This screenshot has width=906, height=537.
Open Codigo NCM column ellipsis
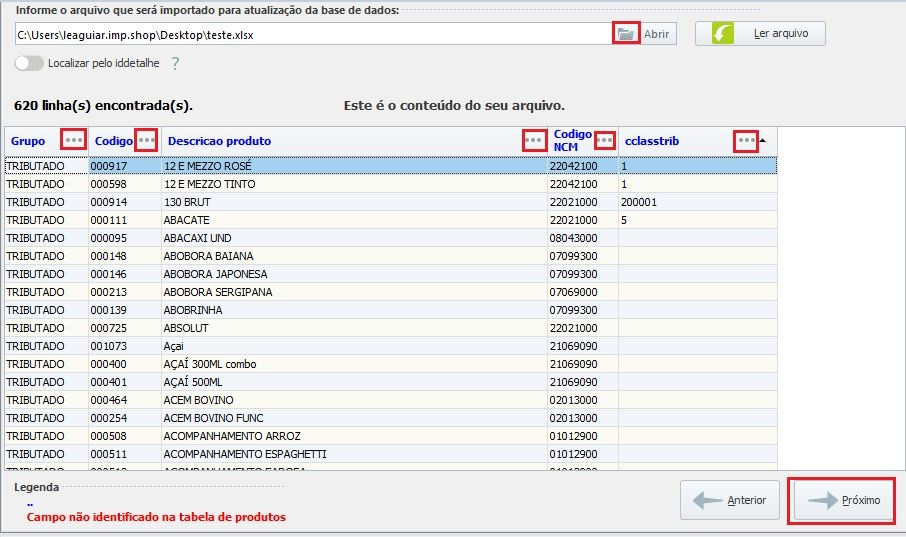[605, 140]
